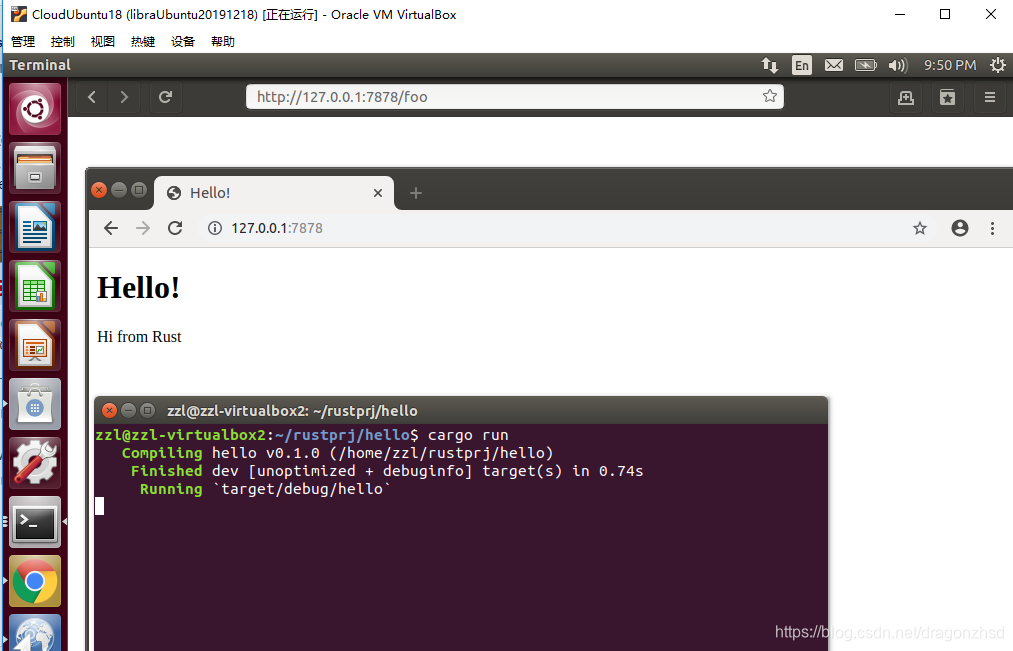
Task: Click the address bar showing 127.0.0.1:7878
Action: pyautogui.click(x=280, y=228)
